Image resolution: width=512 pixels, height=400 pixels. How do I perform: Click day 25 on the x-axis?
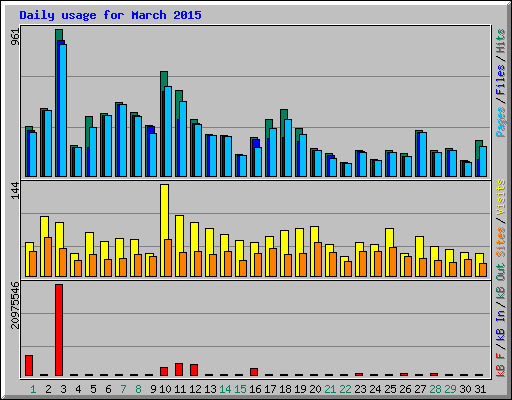(390, 389)
